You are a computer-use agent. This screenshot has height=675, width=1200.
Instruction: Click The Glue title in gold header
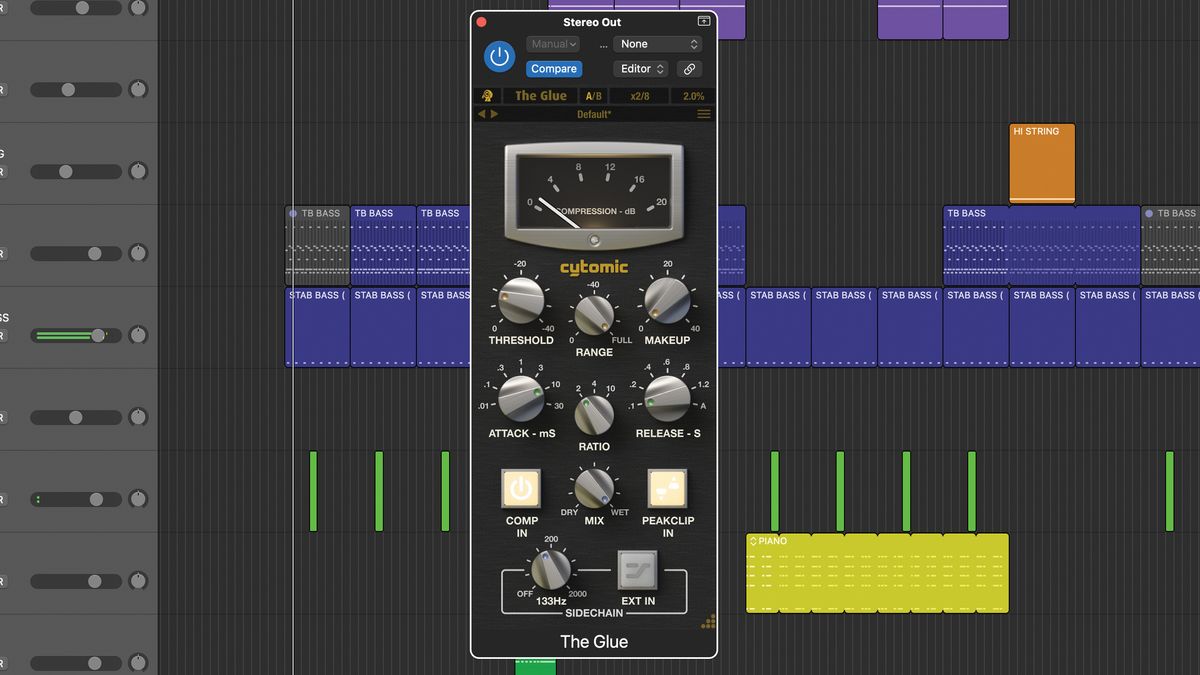[x=541, y=96]
